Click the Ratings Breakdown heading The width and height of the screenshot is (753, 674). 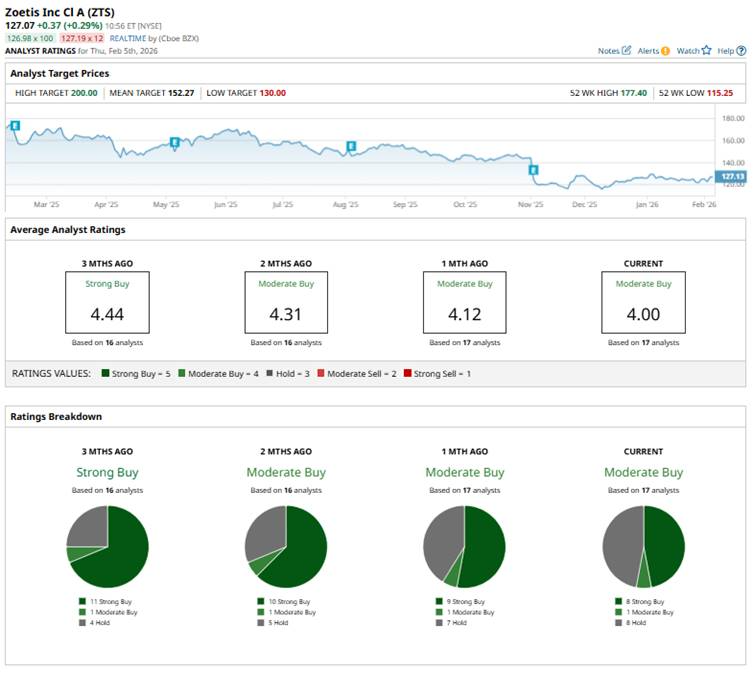(56, 417)
